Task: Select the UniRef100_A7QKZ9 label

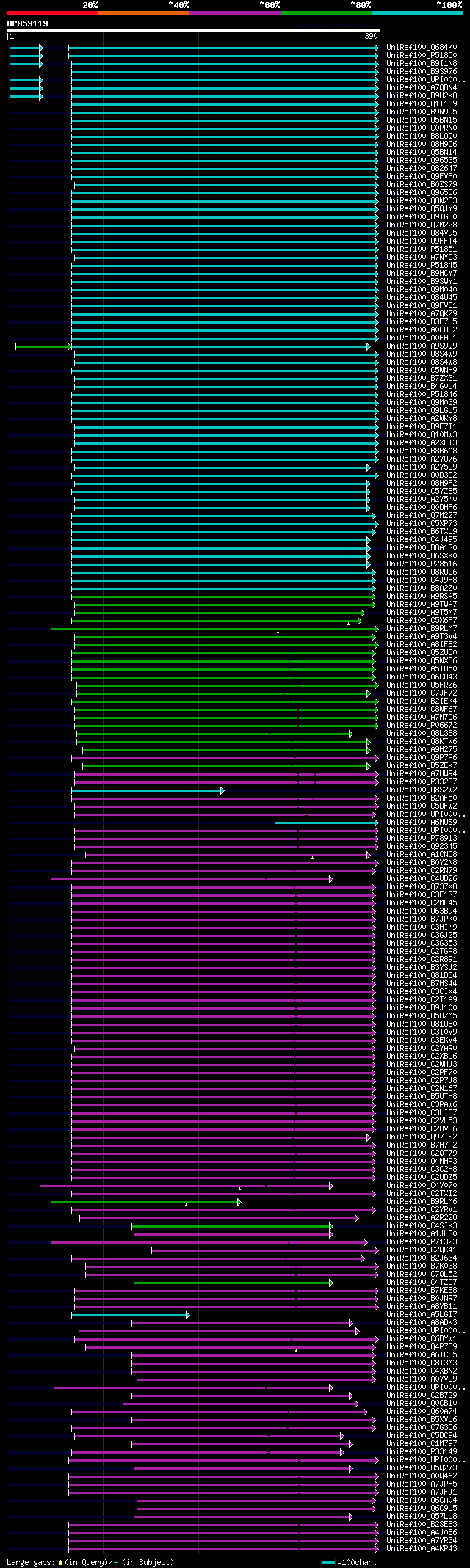Action: [x=422, y=314]
